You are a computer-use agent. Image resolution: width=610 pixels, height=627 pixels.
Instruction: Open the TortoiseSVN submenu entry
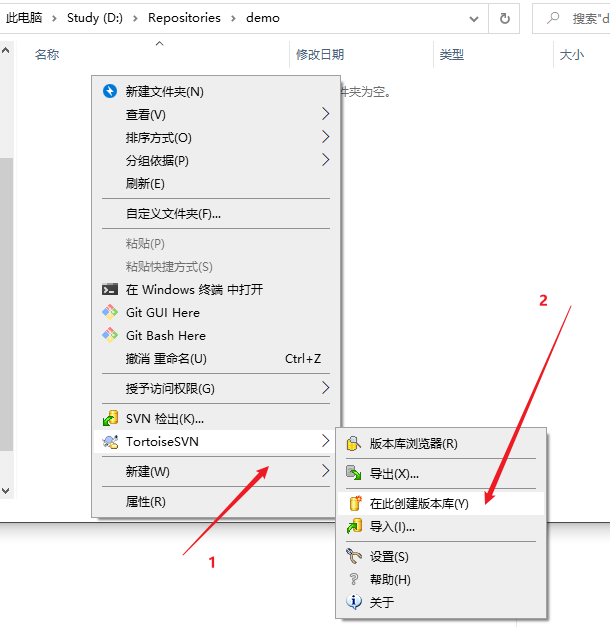[216, 441]
